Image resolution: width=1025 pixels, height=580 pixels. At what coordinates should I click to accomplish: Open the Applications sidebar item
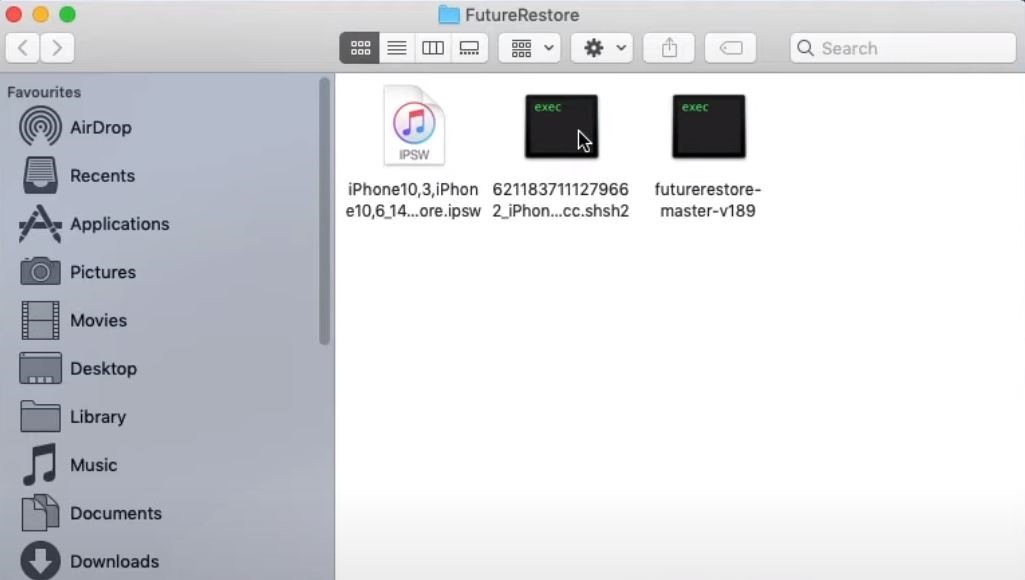[x=120, y=224]
